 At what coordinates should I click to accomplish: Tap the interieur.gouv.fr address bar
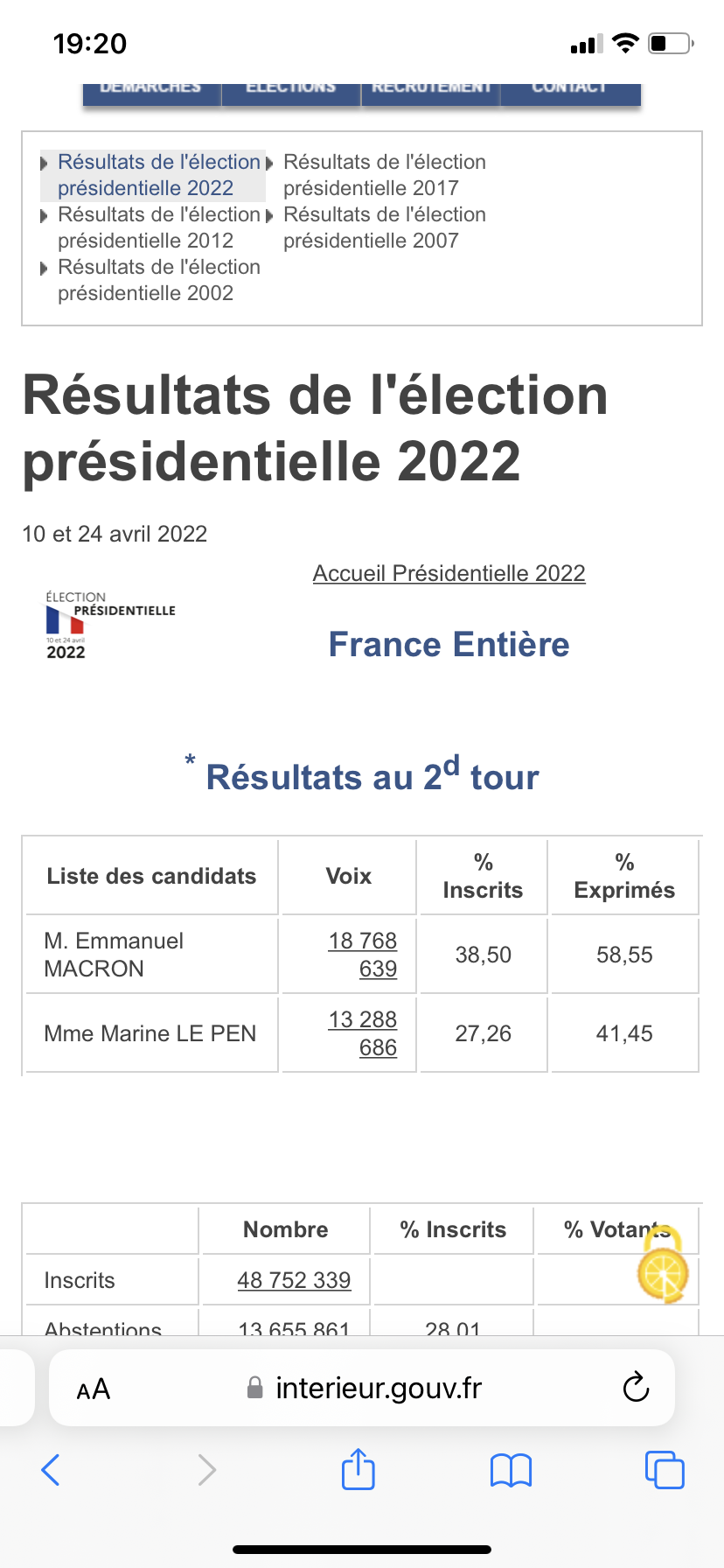378,1388
